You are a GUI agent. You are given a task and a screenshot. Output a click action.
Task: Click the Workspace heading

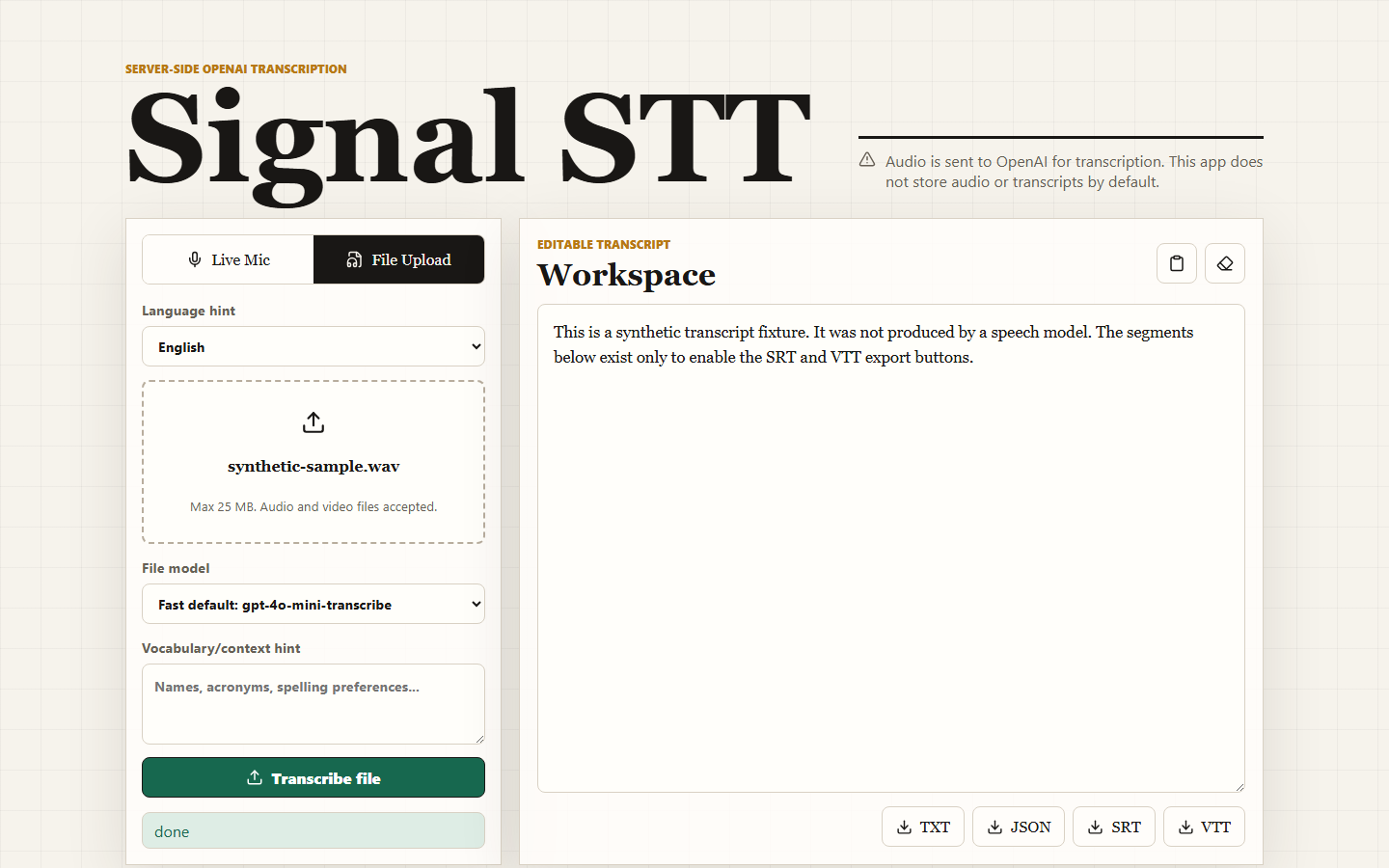tap(626, 275)
